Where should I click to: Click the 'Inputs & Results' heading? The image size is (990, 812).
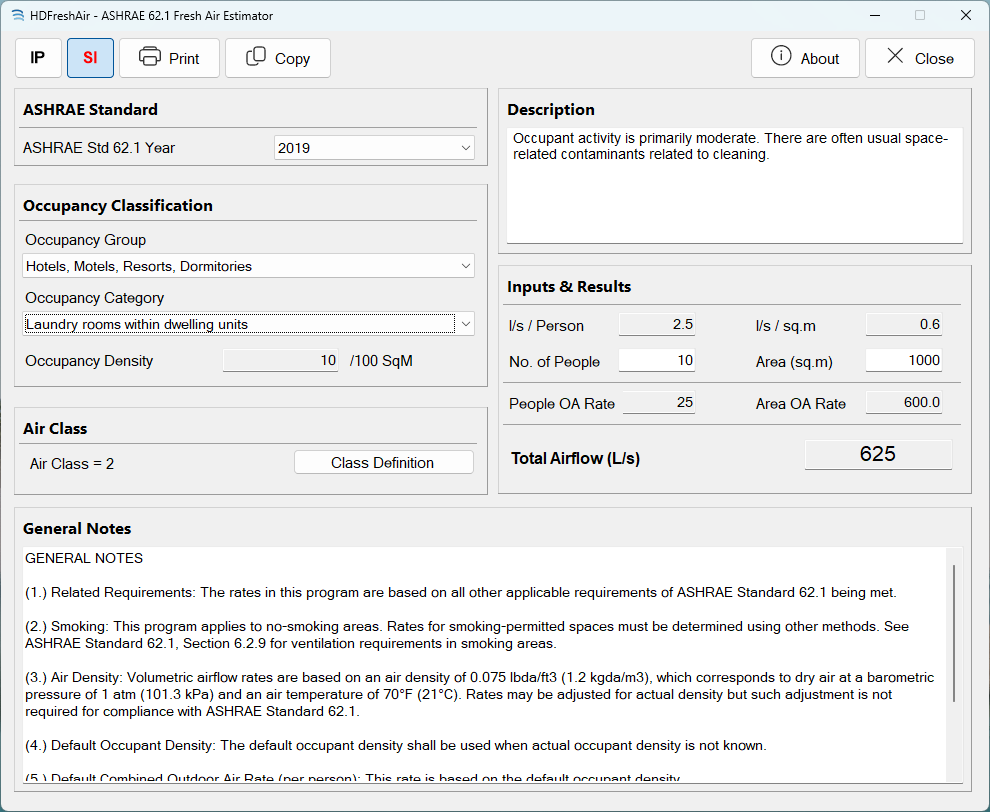(569, 287)
